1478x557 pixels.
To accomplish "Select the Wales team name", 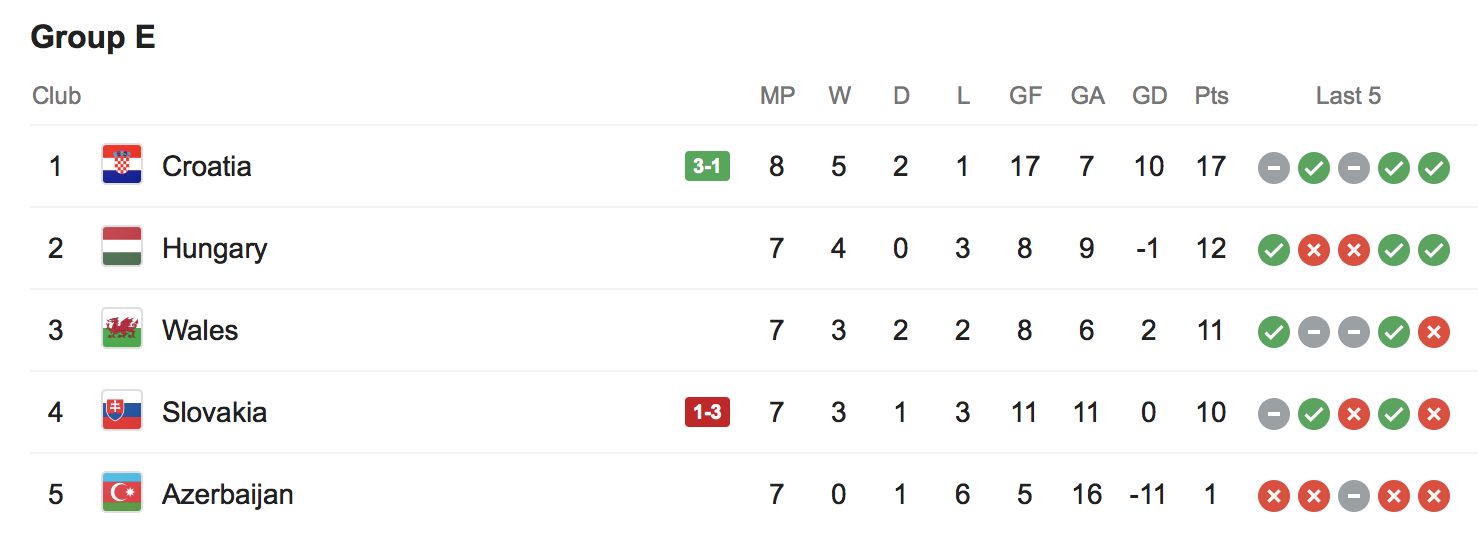I will click(200, 330).
